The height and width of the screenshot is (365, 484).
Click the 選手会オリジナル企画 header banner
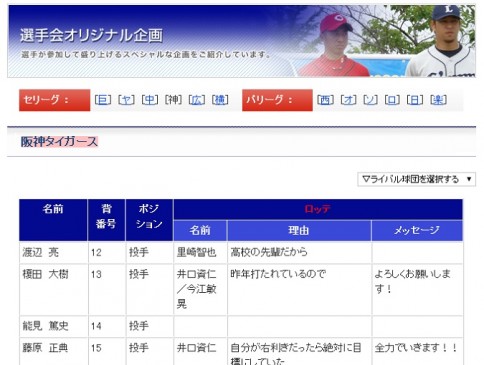click(242, 41)
